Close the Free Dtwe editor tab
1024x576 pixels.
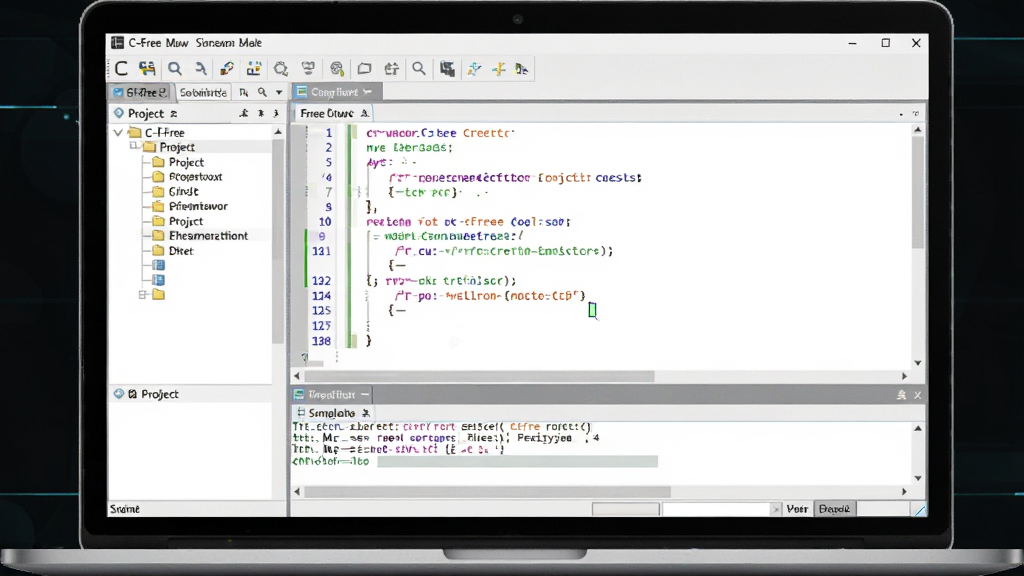(365, 114)
